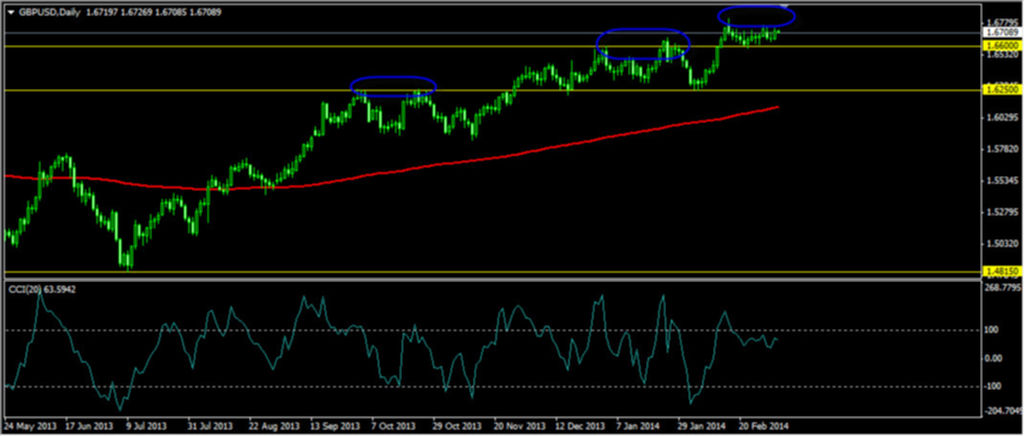Click the 1.52795 price axis value

[1002, 213]
